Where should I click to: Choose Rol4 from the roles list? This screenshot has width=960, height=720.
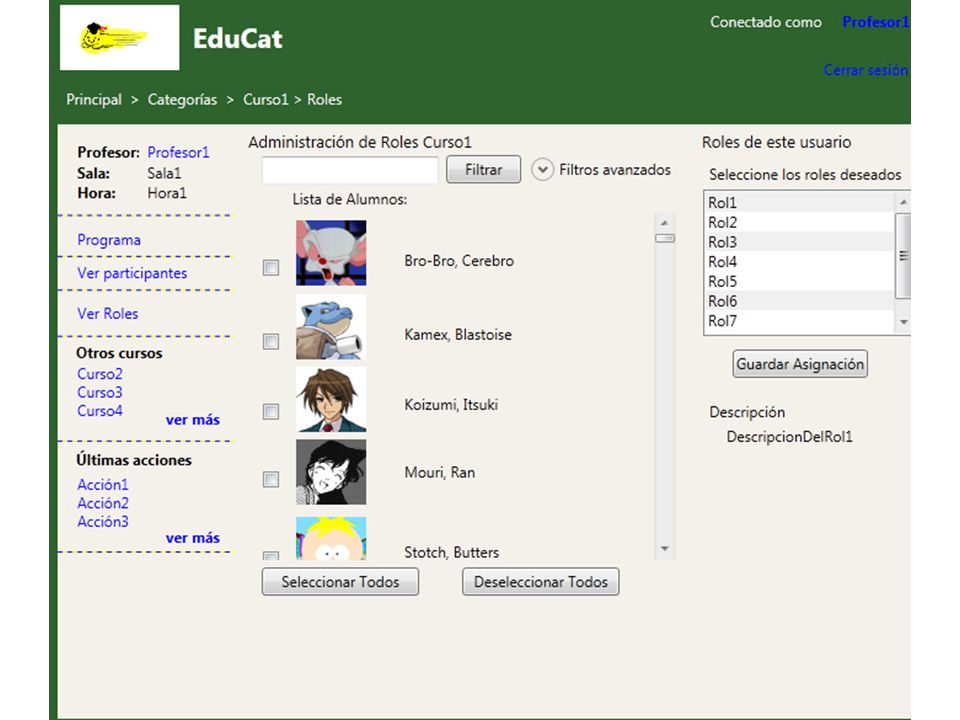[x=799, y=261]
